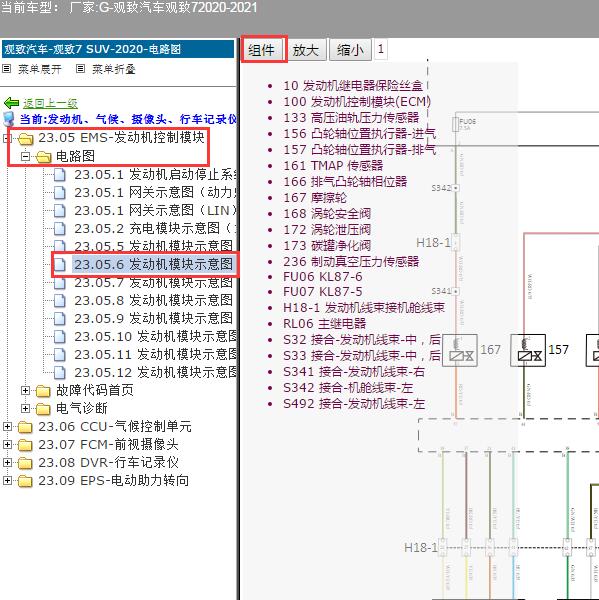Click solenoid symbol 157 in the diagram

click(528, 351)
